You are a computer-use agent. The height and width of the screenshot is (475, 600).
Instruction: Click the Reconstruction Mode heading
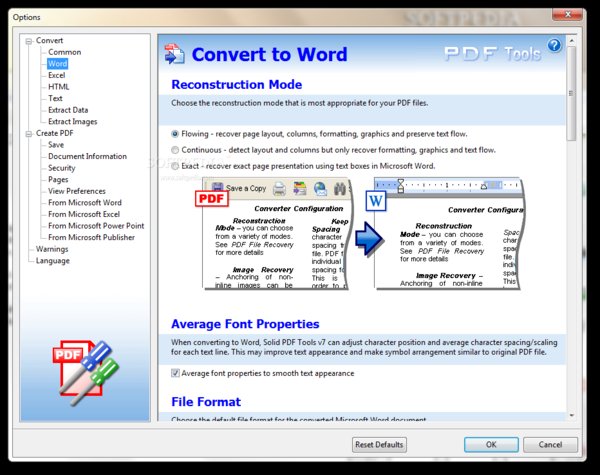(236, 84)
